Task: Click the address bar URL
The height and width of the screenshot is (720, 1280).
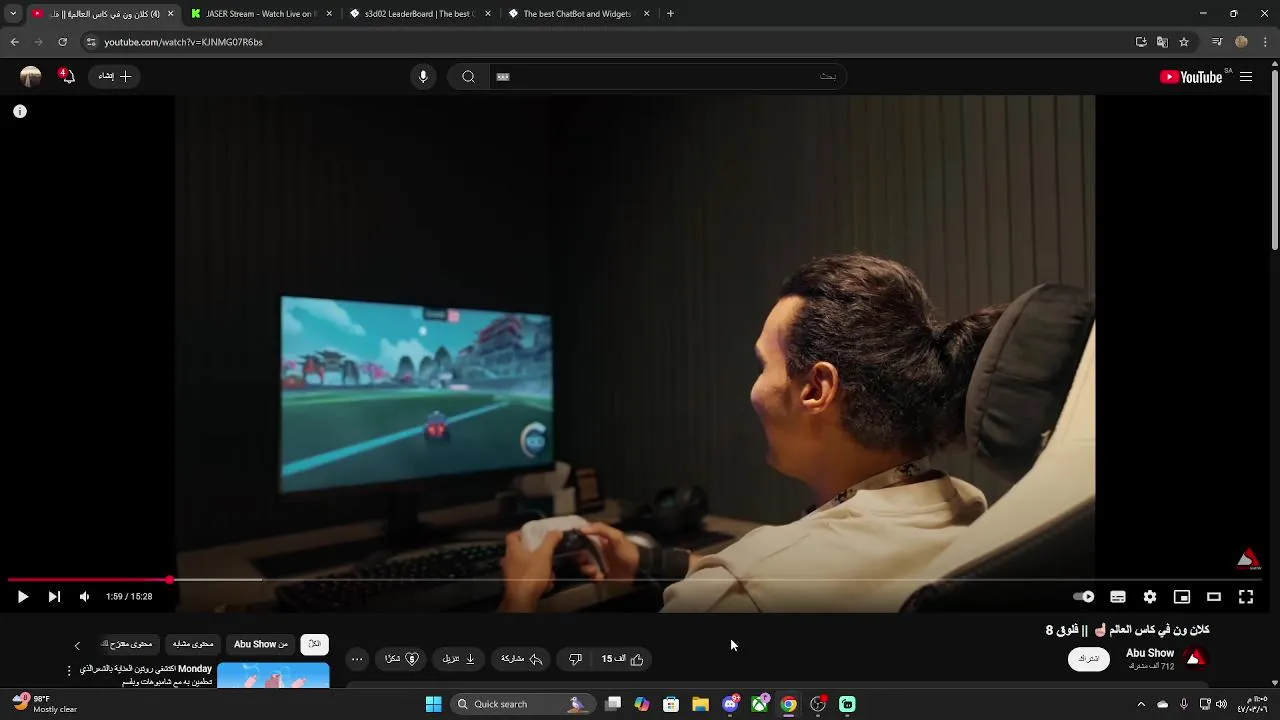Action: coord(184,42)
